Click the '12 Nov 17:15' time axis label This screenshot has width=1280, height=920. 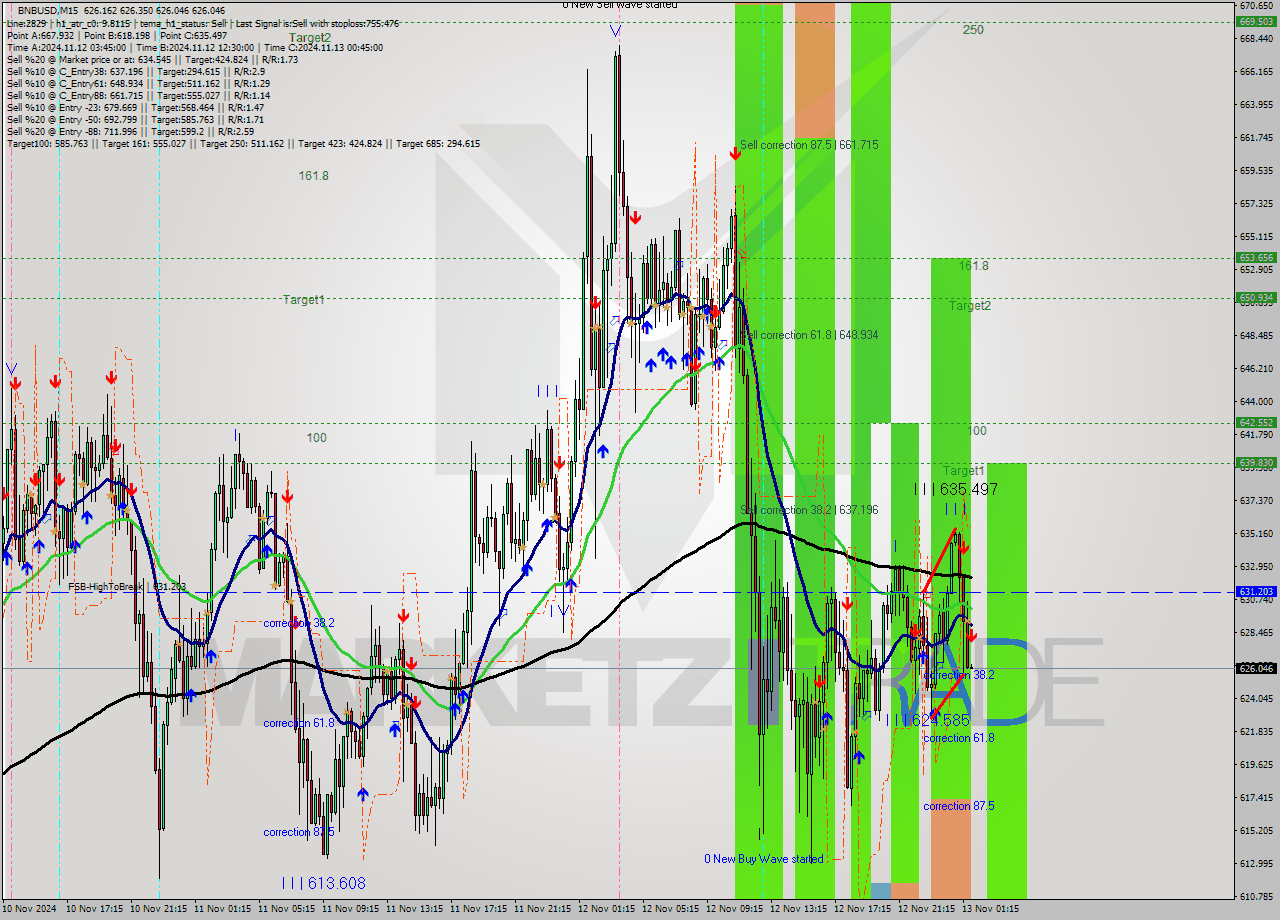[x=863, y=909]
